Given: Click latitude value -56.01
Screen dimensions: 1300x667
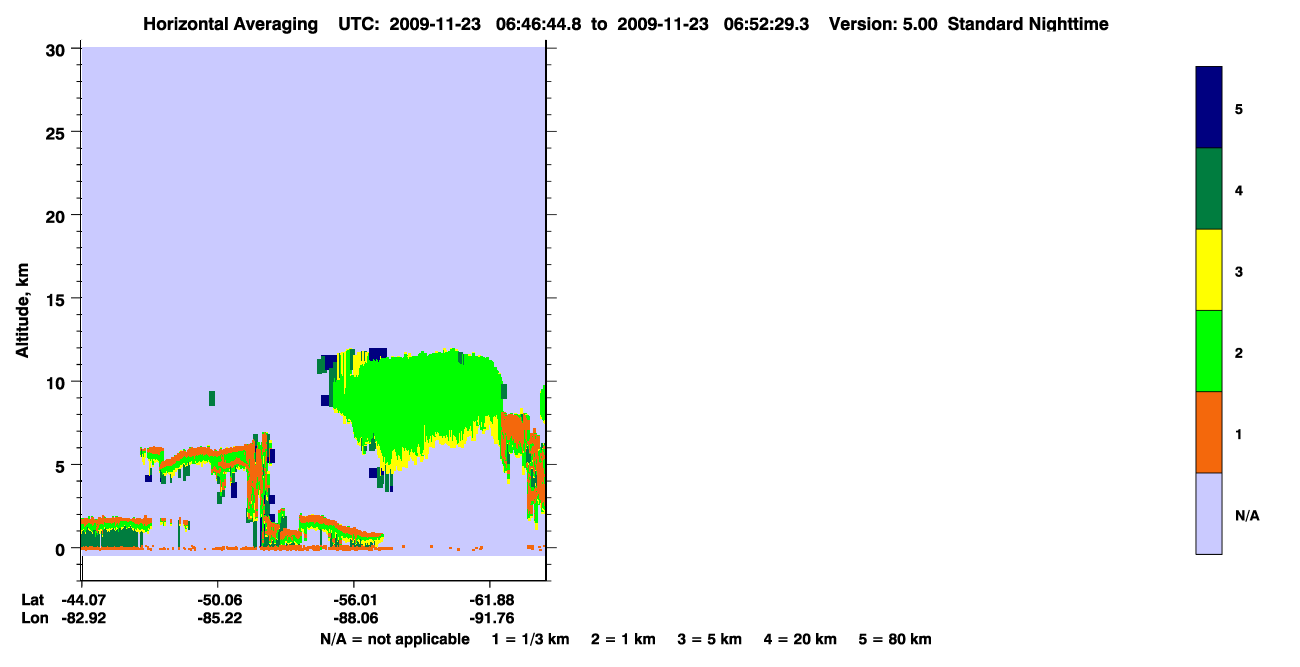Looking at the screenshot, I should (354, 600).
